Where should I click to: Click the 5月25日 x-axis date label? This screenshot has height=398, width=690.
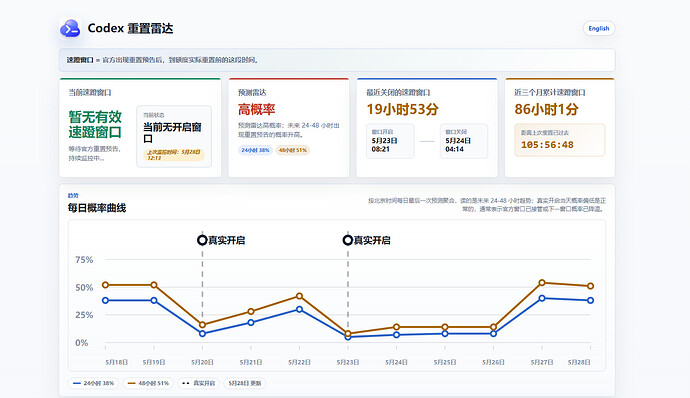445,362
